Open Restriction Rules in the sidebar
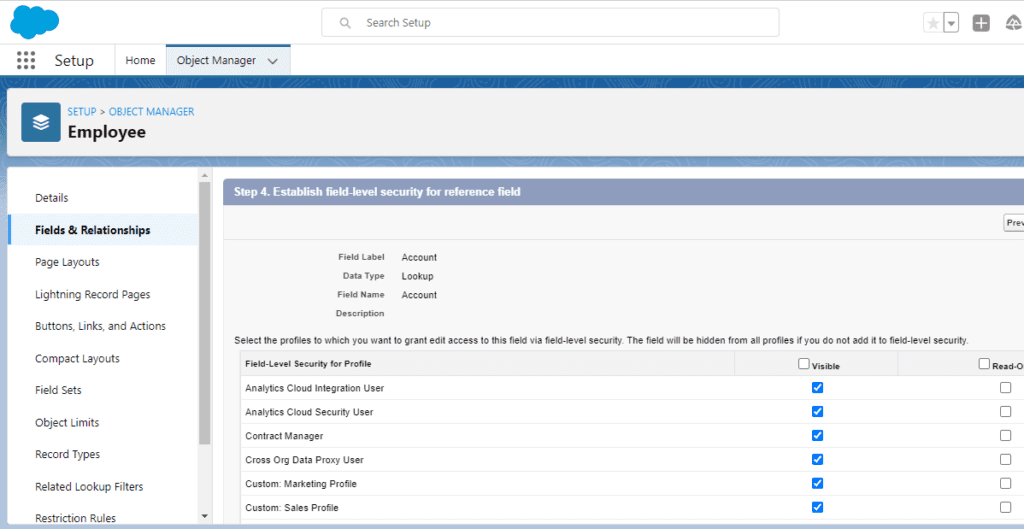 coord(75,518)
